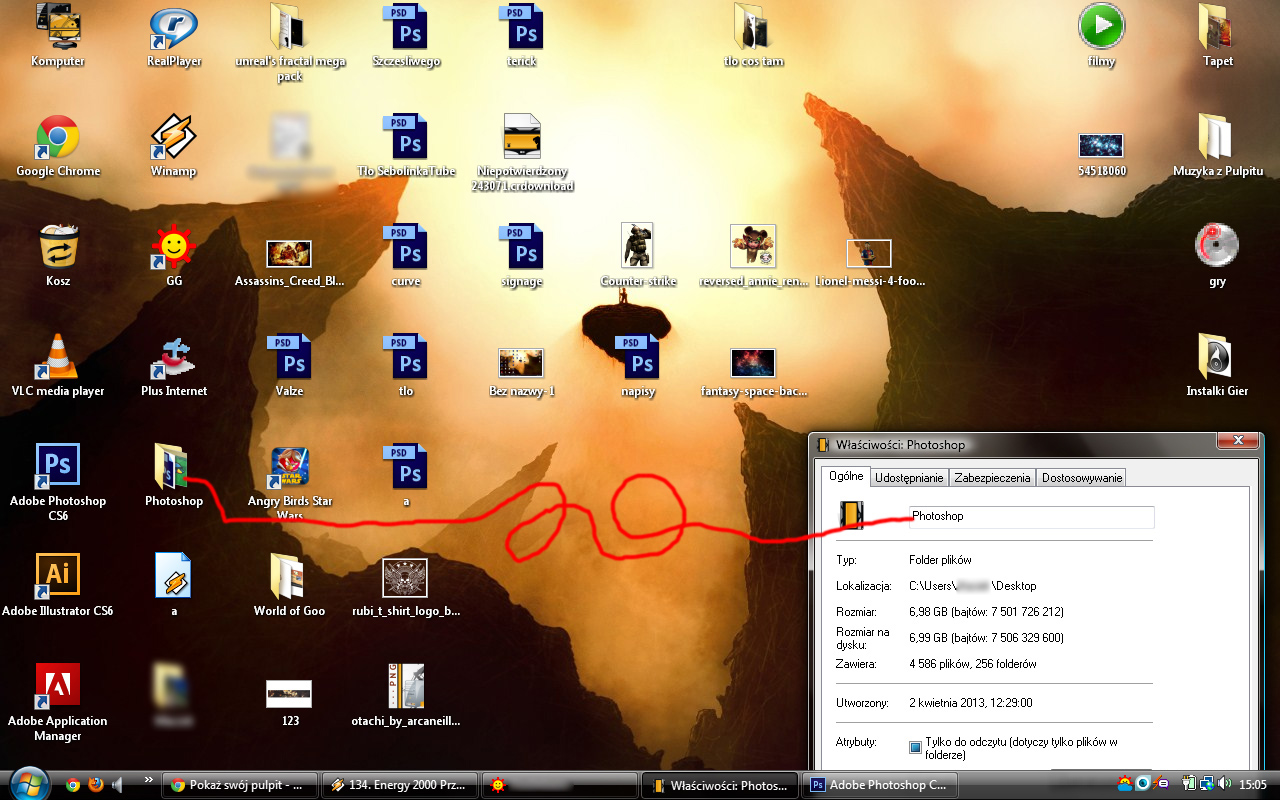
Task: Open the 15:05 system clock
Action: 1253,785
